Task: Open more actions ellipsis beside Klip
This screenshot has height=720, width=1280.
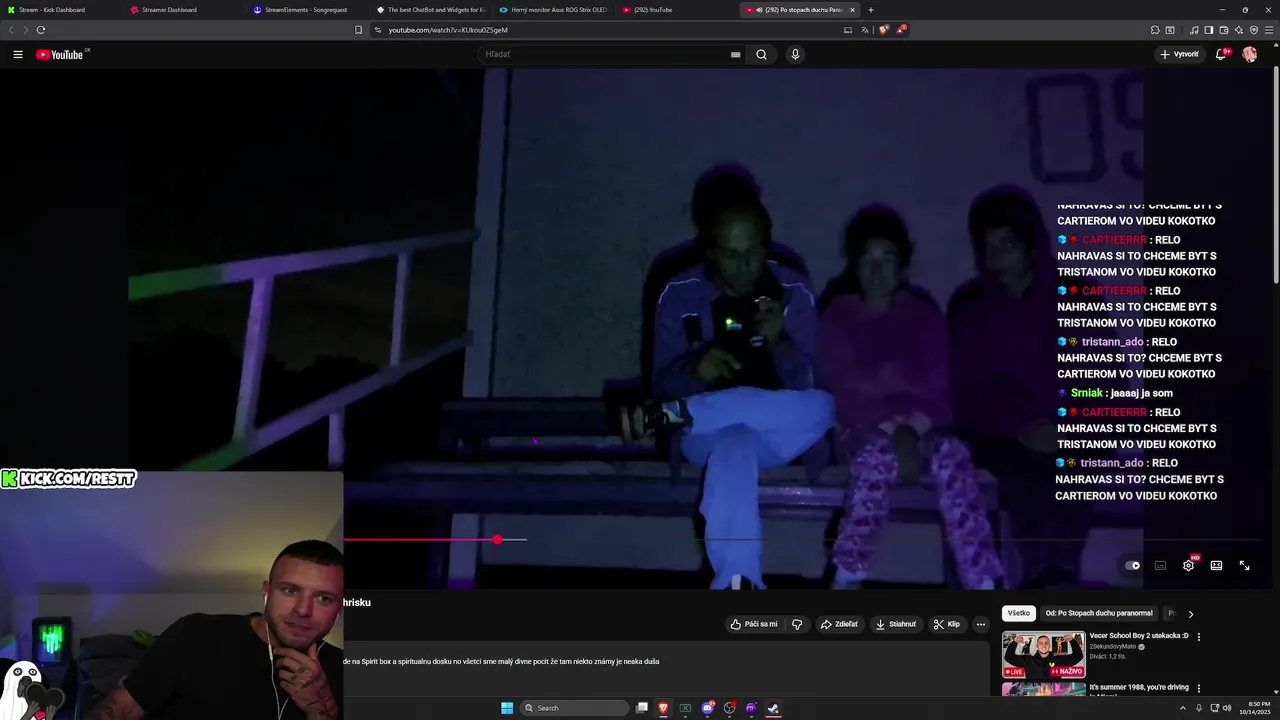Action: point(981,624)
